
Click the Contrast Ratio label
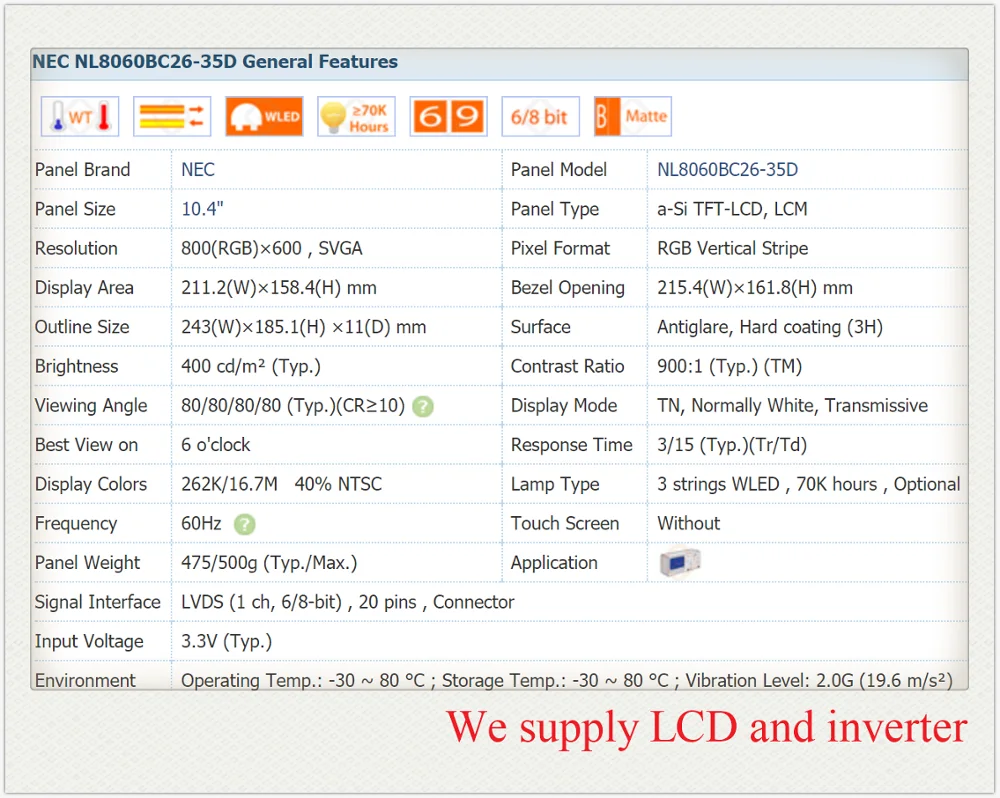point(568,366)
